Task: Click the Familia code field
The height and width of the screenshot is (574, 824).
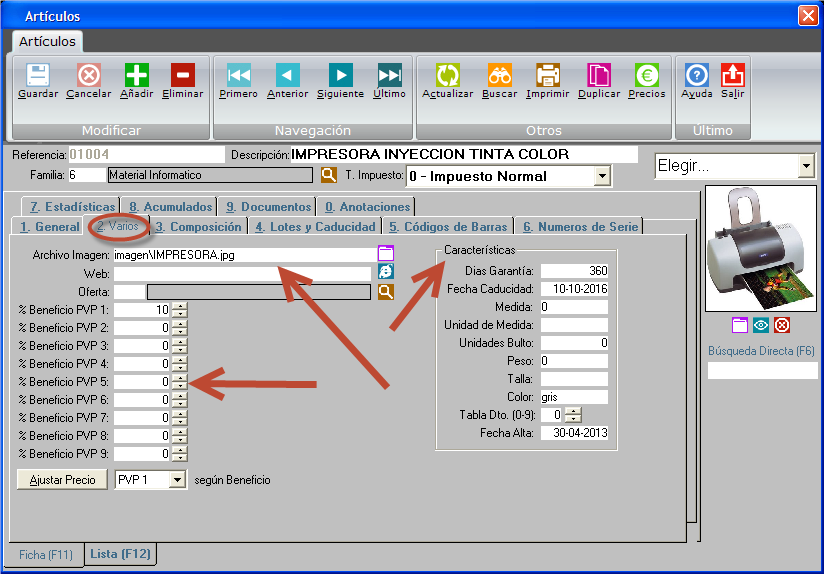Action: click(x=87, y=175)
